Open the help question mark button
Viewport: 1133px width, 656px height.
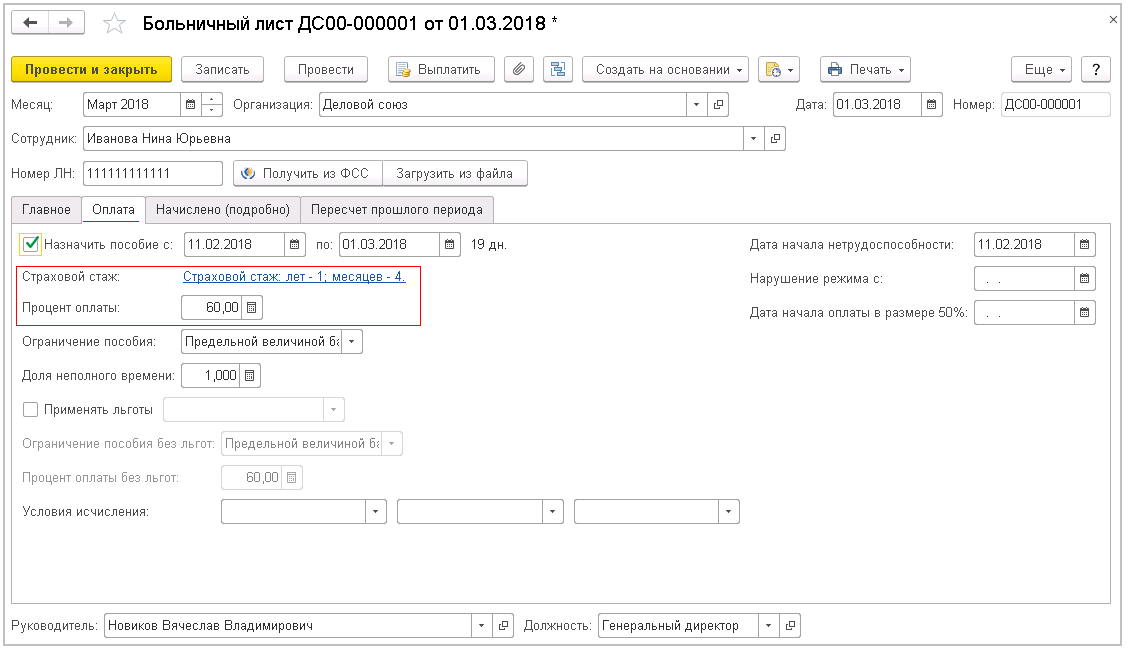(1096, 69)
